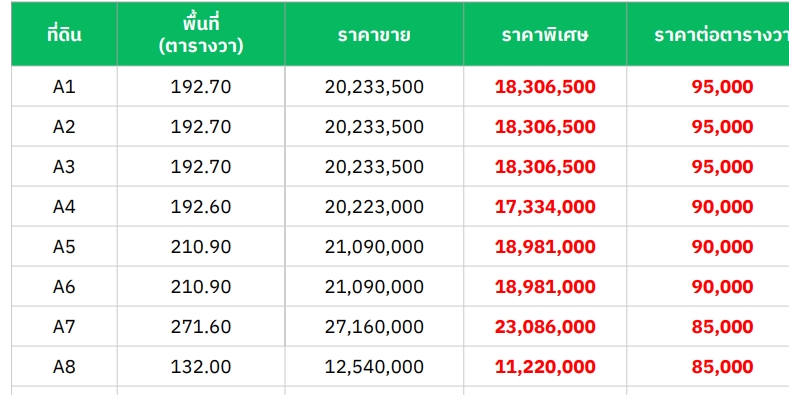The width and height of the screenshot is (789, 395).
Task: Click sale price 12,540,000
Action: [x=374, y=366]
